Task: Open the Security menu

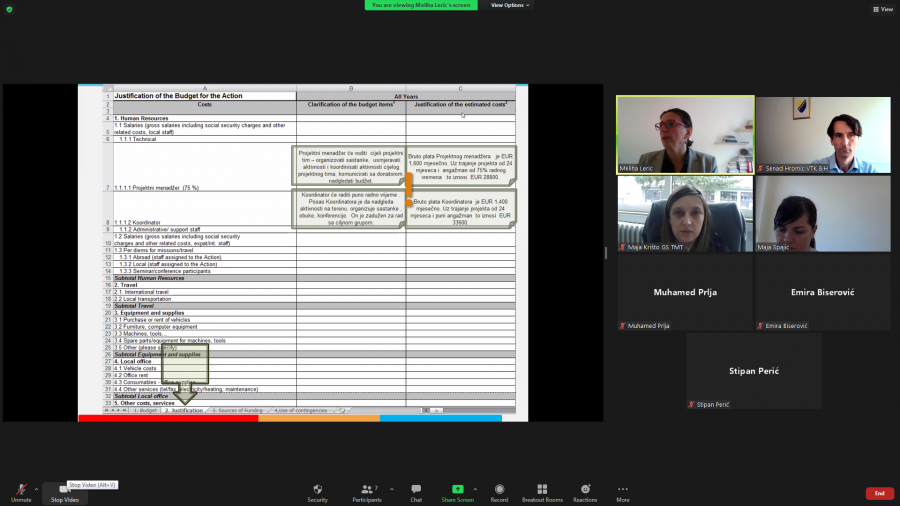Action: (317, 492)
